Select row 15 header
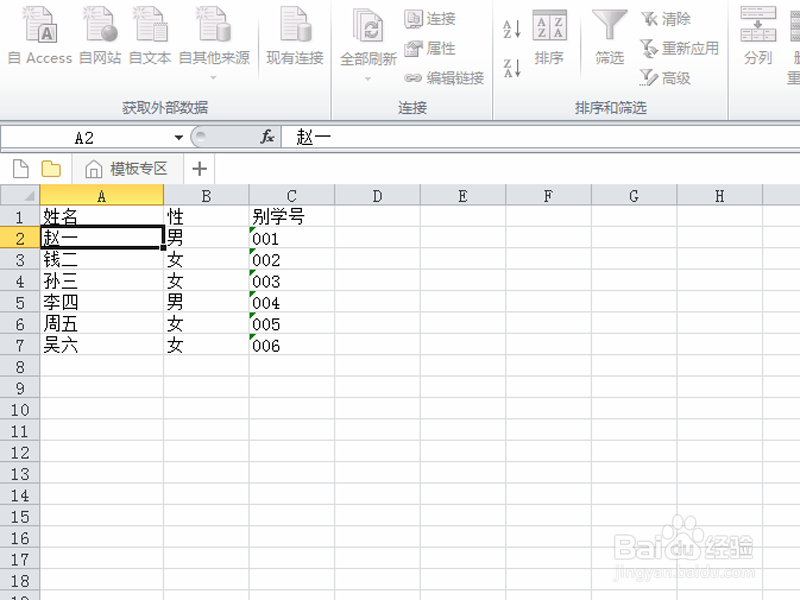Screen dimensions: 800x600 (x=20, y=517)
